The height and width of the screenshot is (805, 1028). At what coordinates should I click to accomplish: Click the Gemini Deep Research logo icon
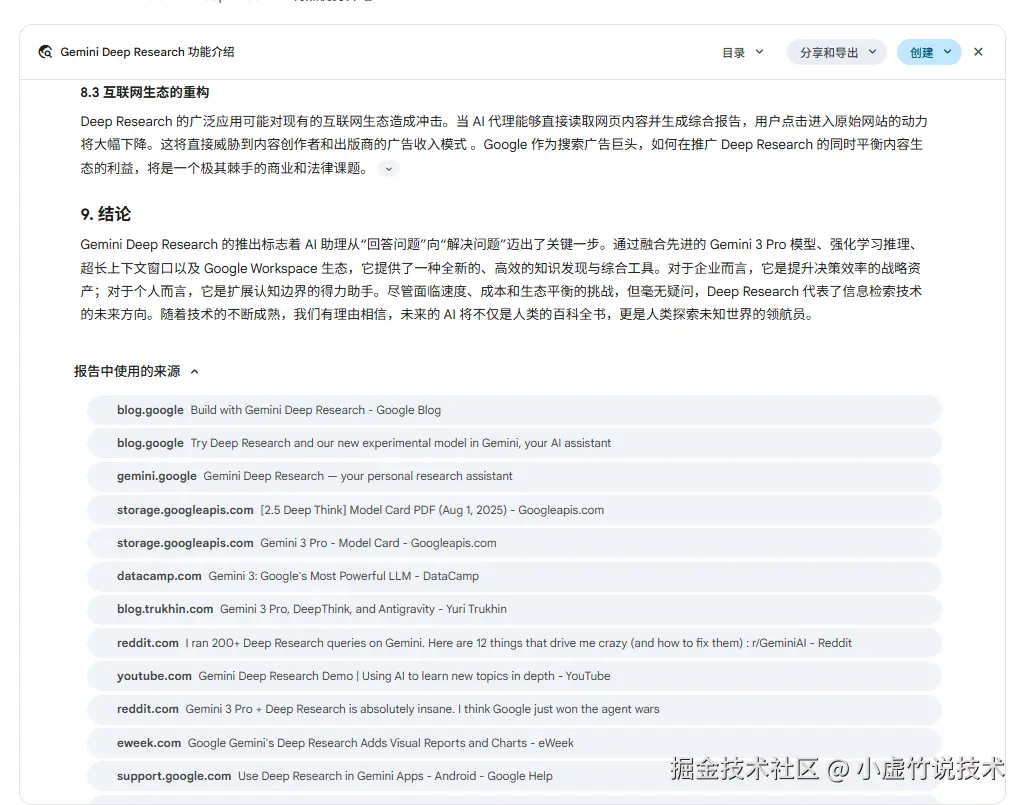point(44,51)
